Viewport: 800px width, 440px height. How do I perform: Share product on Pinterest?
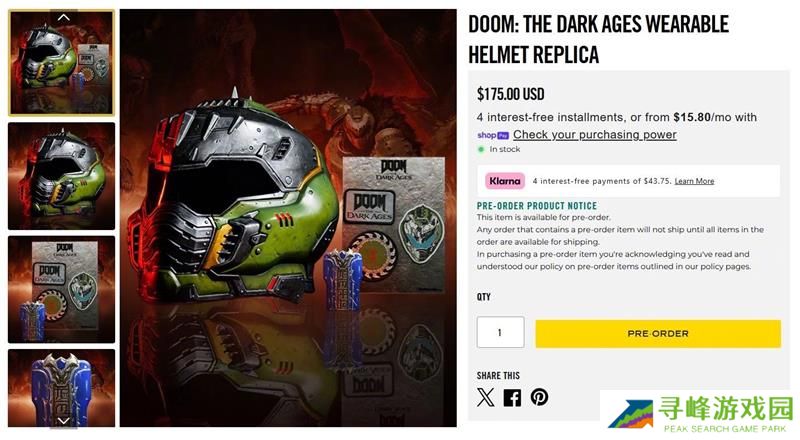click(539, 397)
